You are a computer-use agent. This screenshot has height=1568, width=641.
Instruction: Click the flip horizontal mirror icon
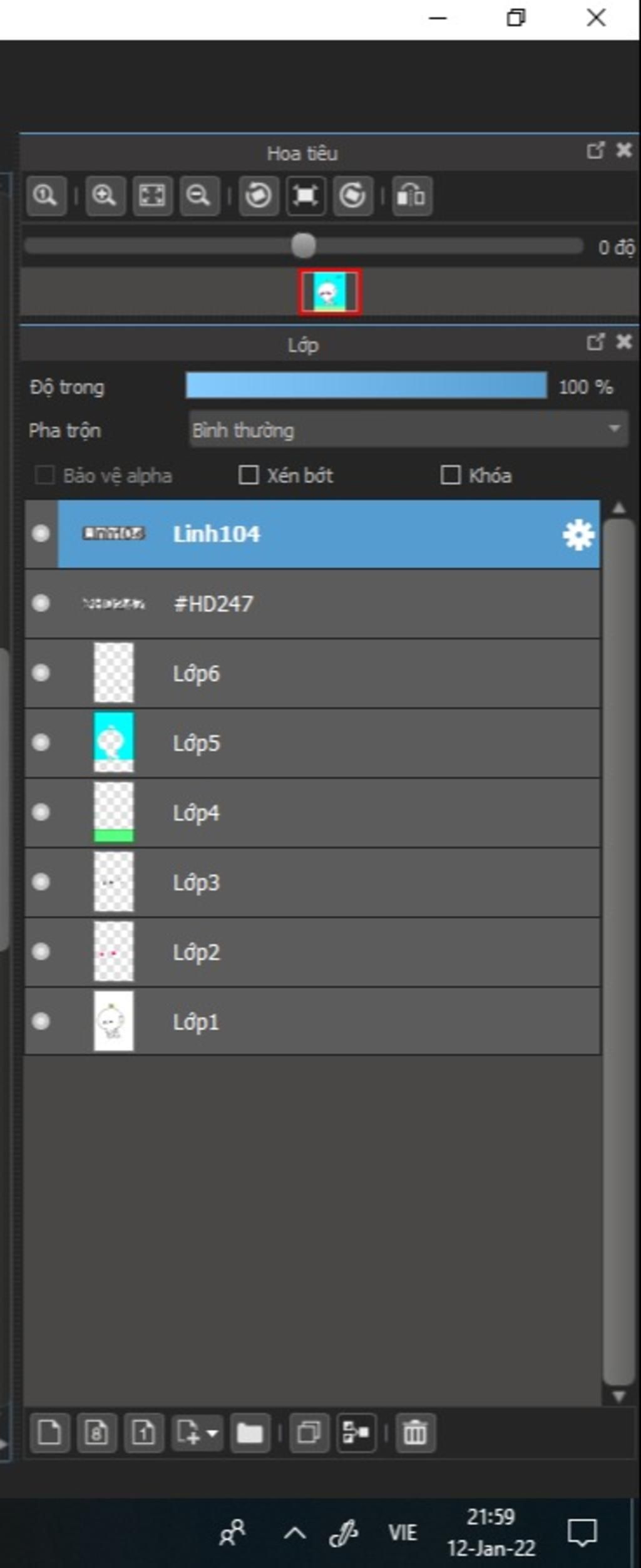pos(412,195)
